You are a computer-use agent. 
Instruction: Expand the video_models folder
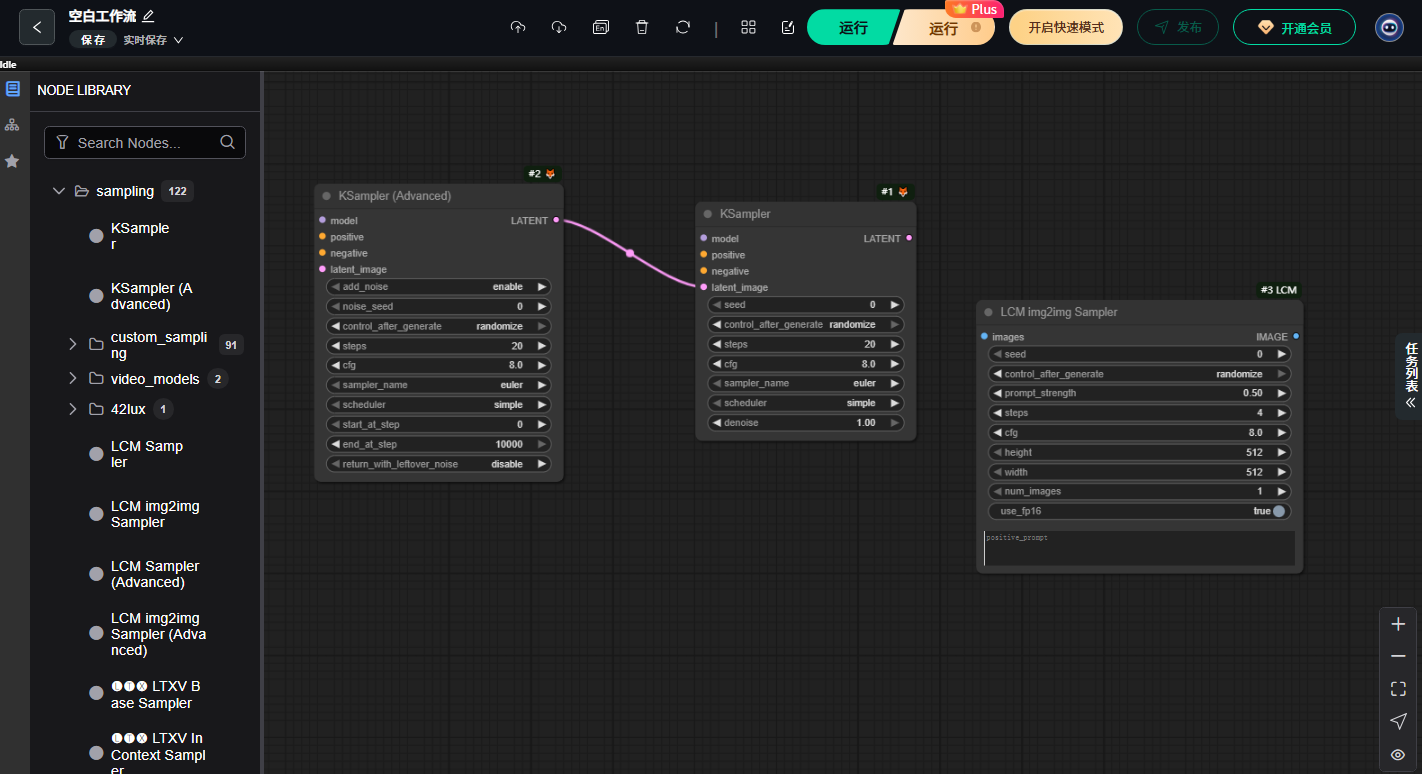(x=72, y=379)
